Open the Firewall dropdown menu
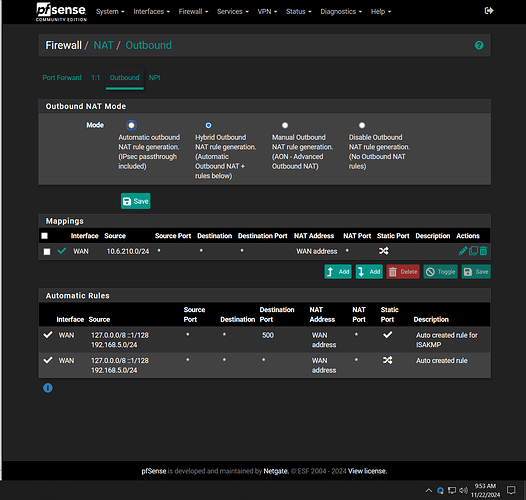 [x=193, y=11]
